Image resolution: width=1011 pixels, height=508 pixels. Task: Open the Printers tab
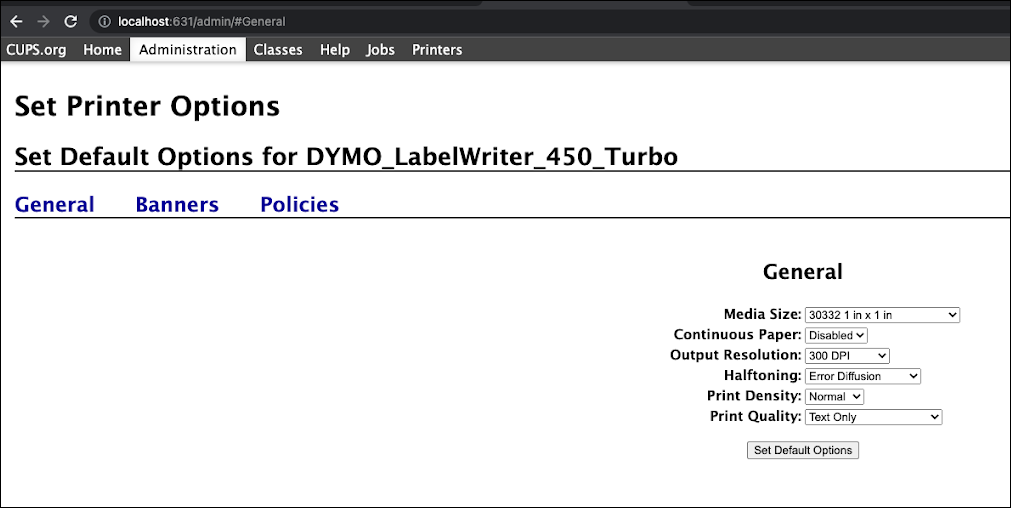[x=437, y=50]
